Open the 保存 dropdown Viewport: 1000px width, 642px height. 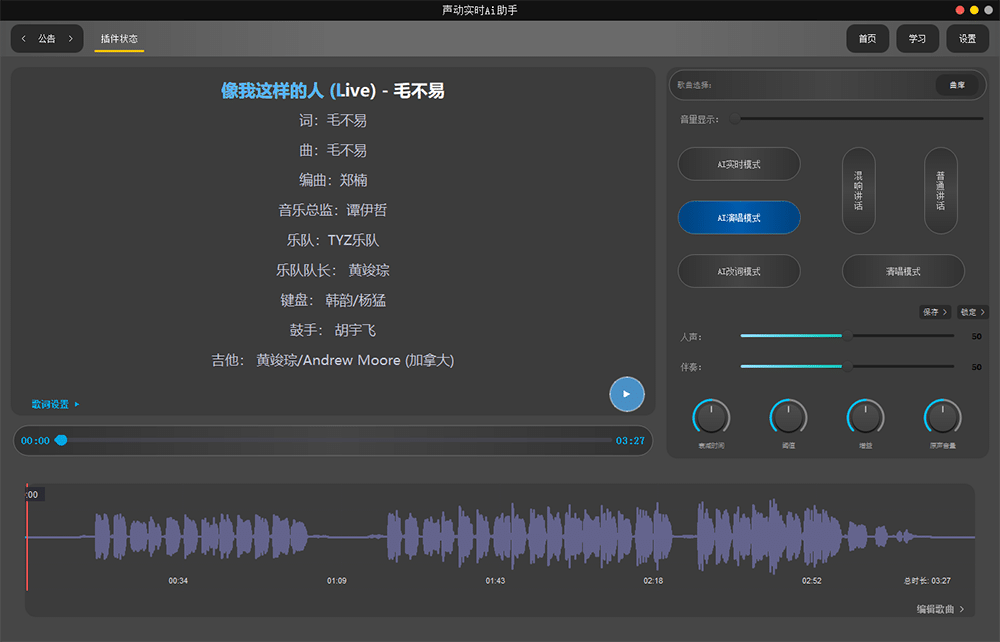coord(935,312)
